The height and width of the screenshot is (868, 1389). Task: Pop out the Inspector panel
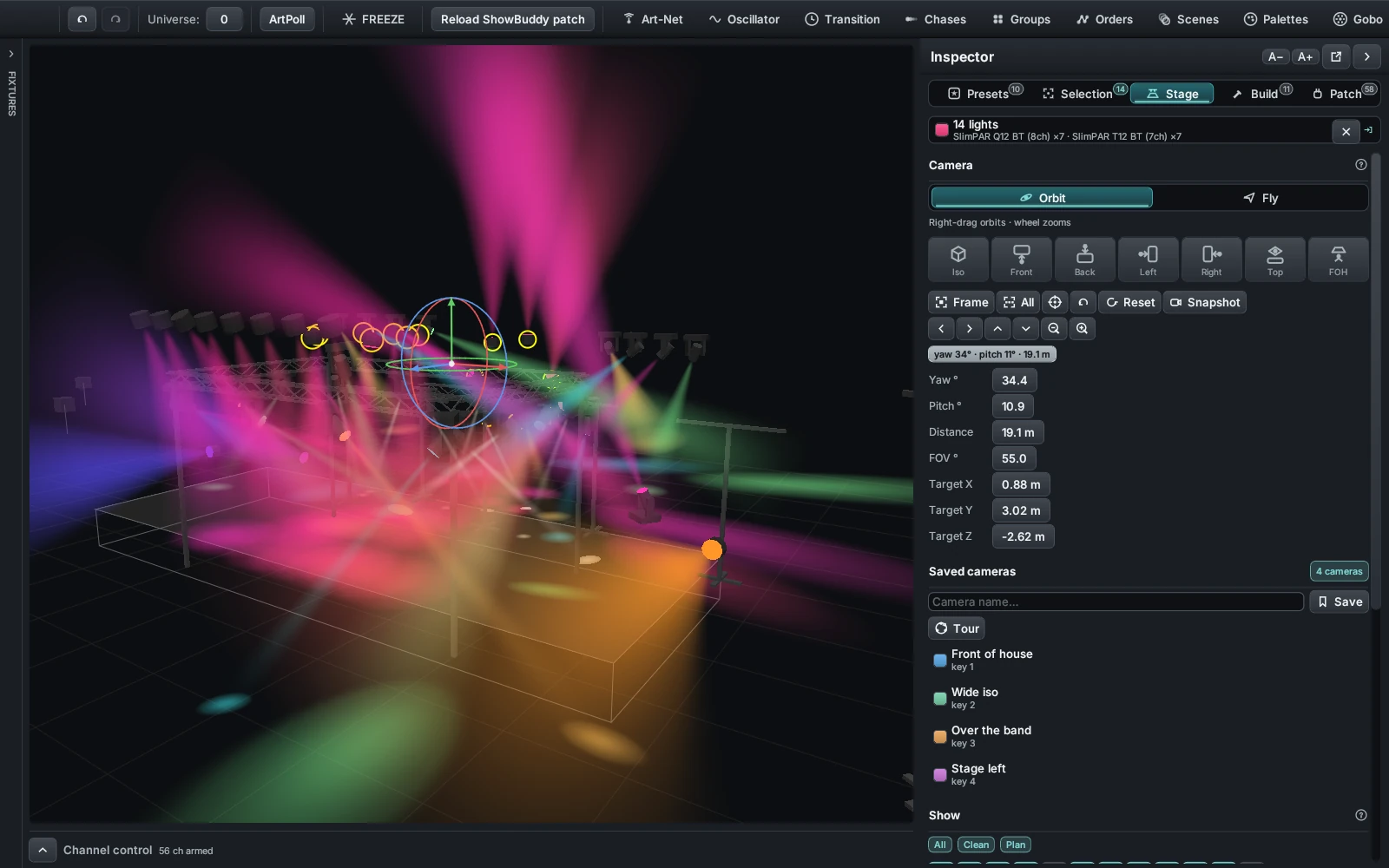coord(1336,56)
